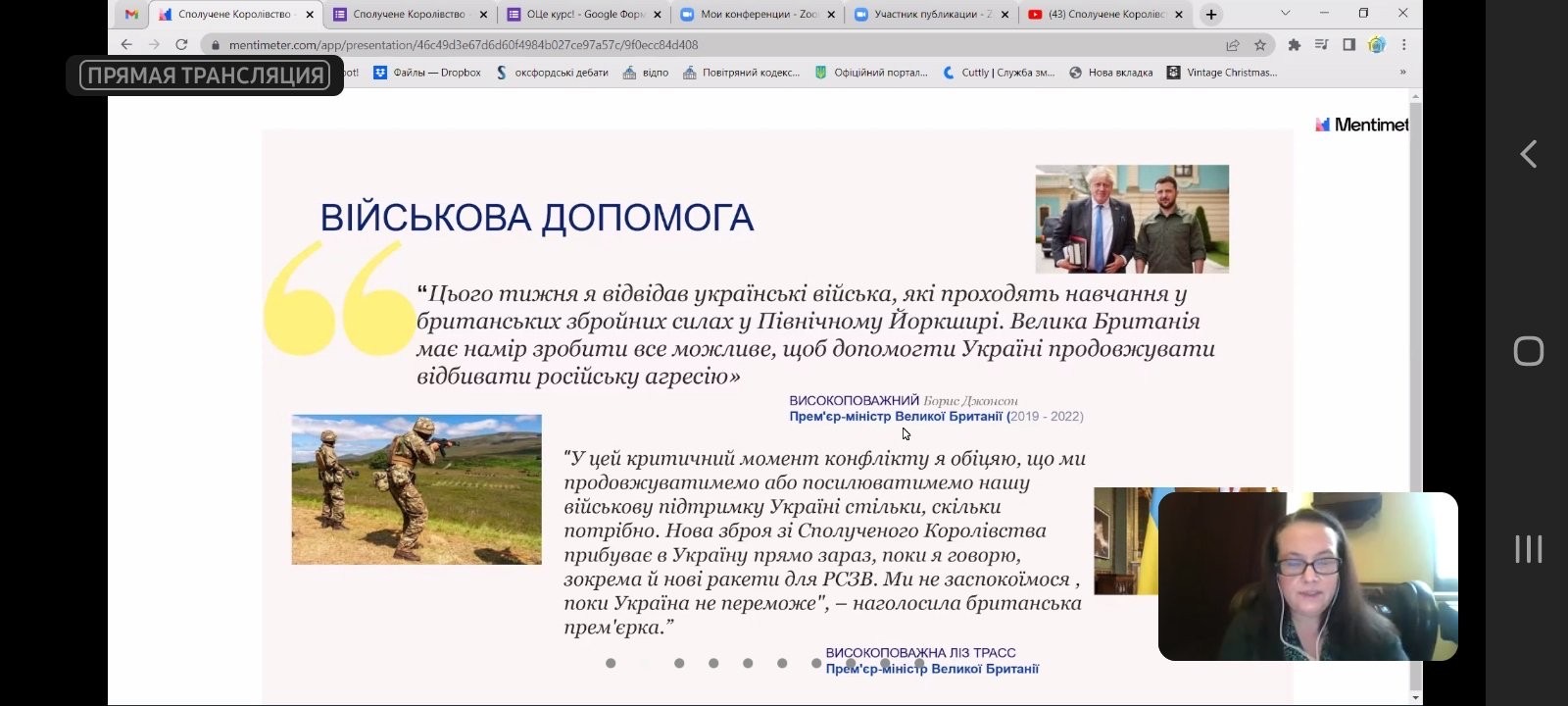This screenshot has height=706, width=1568.
Task: Open the tab search dropdown arrow
Action: pos(1286,14)
